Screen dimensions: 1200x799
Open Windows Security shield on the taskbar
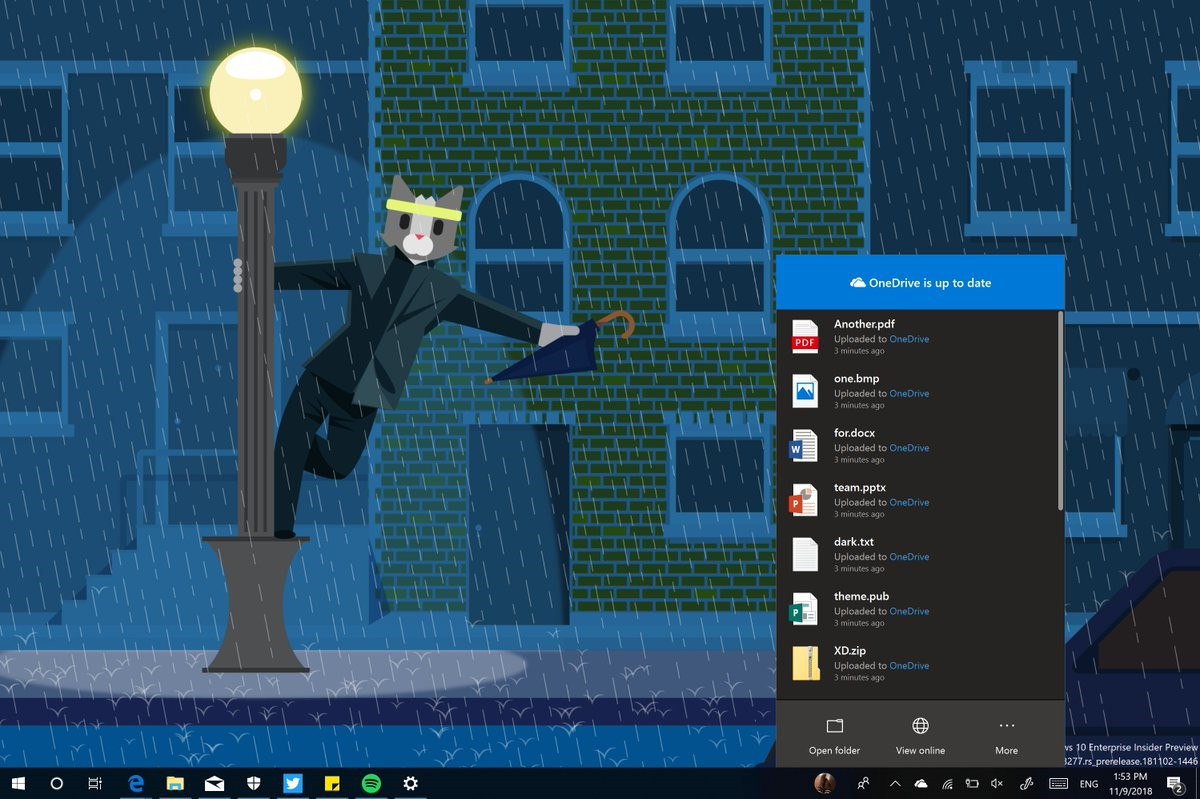tap(253, 783)
